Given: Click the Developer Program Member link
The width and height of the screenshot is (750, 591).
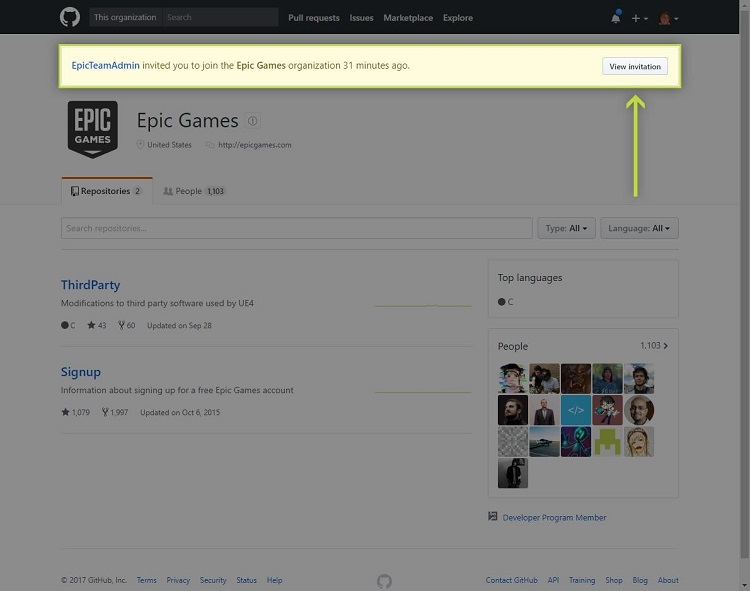Looking at the screenshot, I should pyautogui.click(x=554, y=518).
